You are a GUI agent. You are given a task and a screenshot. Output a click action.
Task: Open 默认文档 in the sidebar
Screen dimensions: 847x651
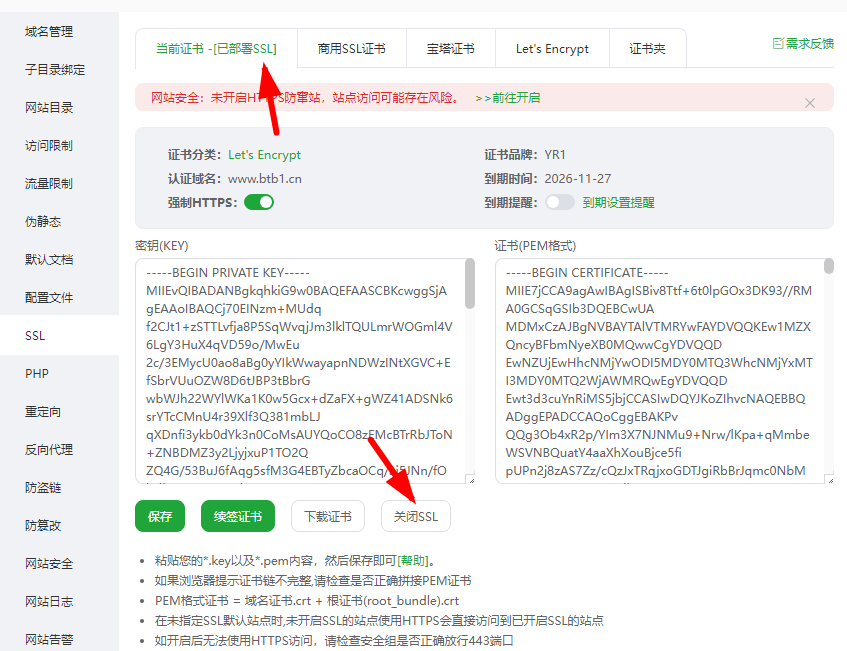[x=49, y=259]
